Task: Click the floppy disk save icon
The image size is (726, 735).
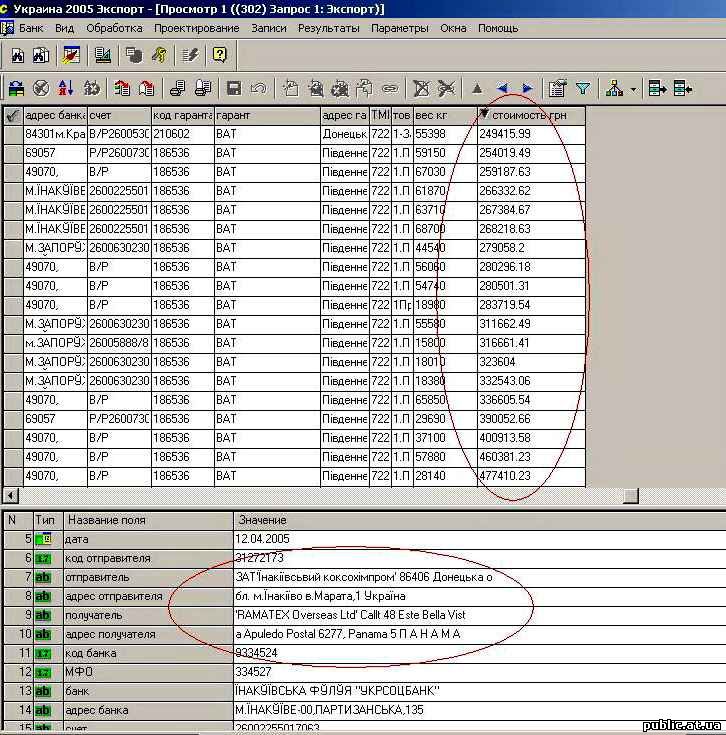Action: click(x=233, y=88)
